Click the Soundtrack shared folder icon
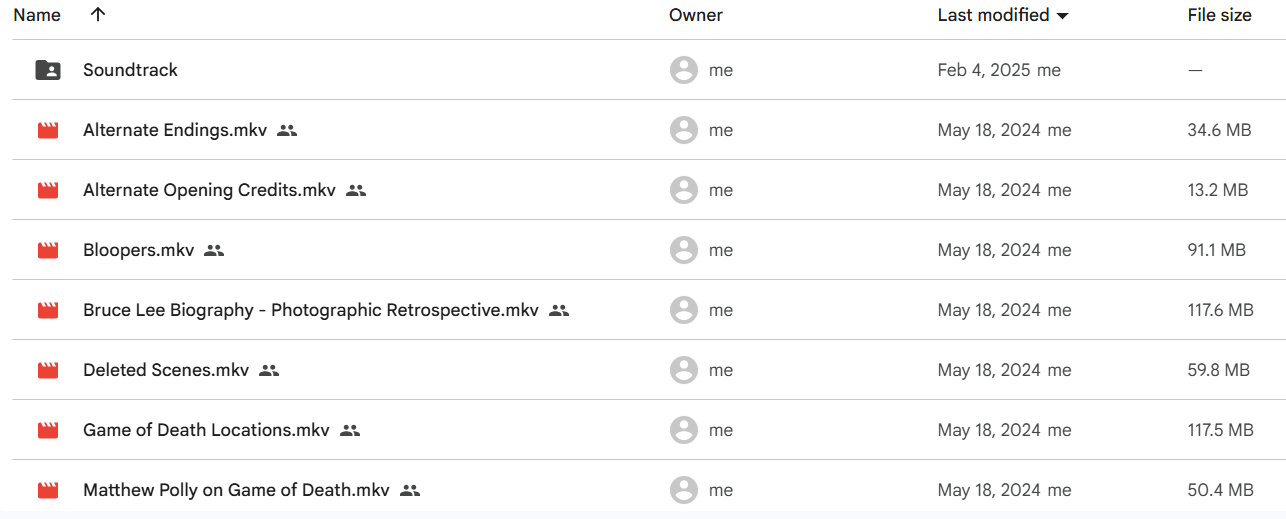 [48, 70]
